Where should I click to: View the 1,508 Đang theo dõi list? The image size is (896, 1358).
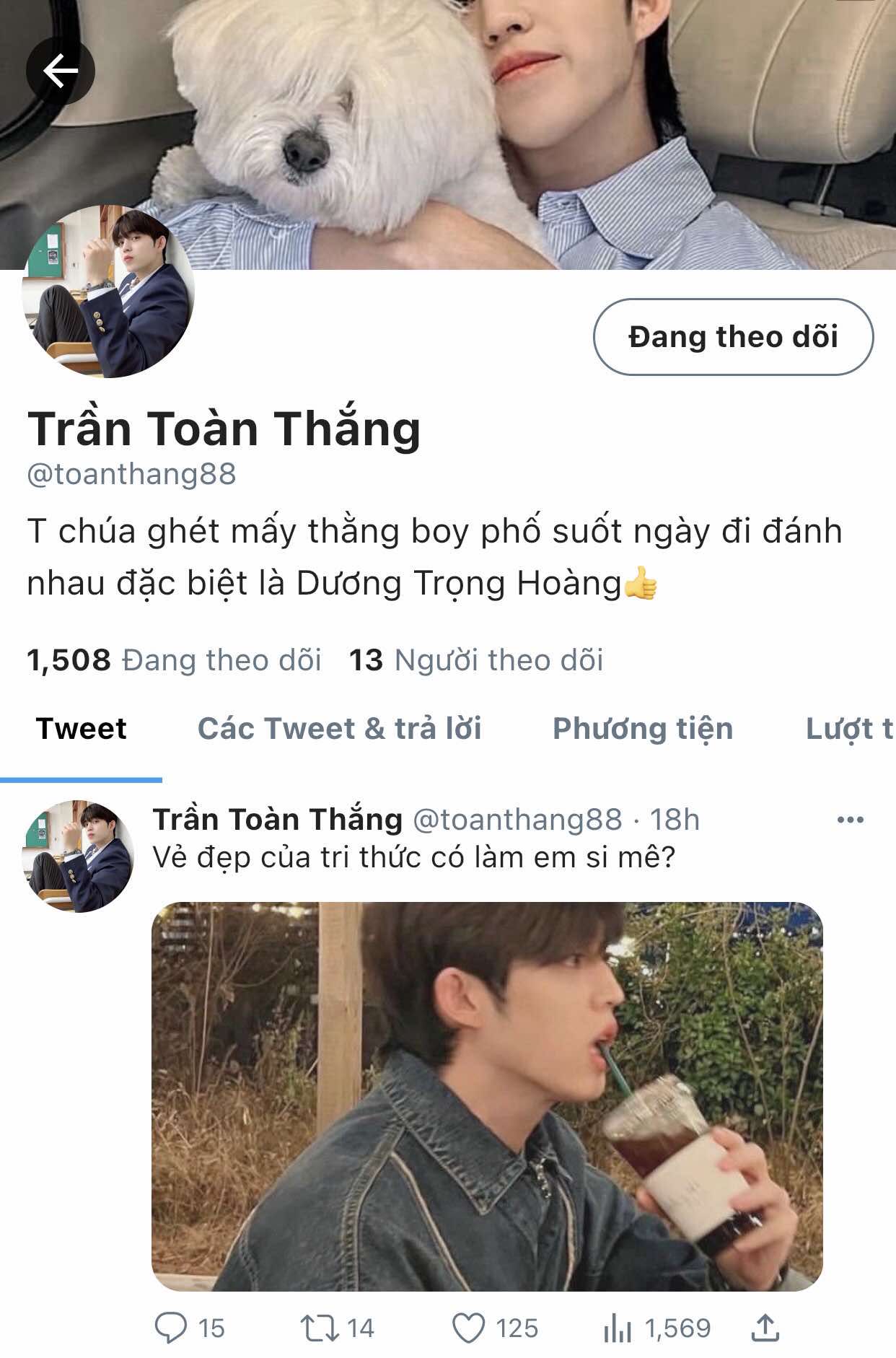pyautogui.click(x=174, y=660)
